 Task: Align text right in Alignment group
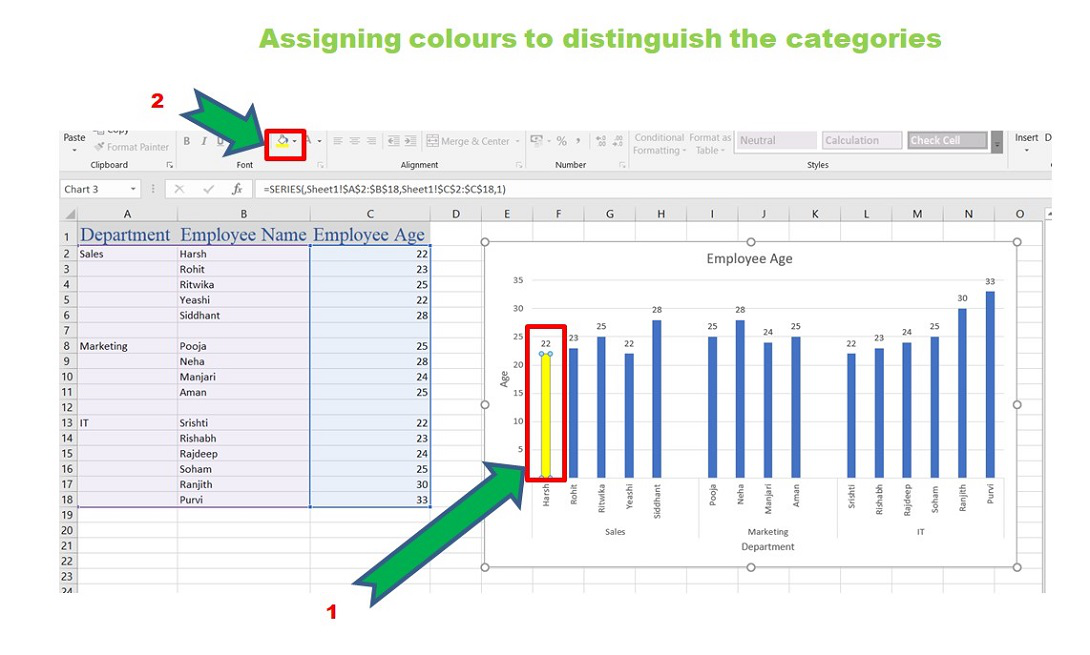(x=371, y=140)
